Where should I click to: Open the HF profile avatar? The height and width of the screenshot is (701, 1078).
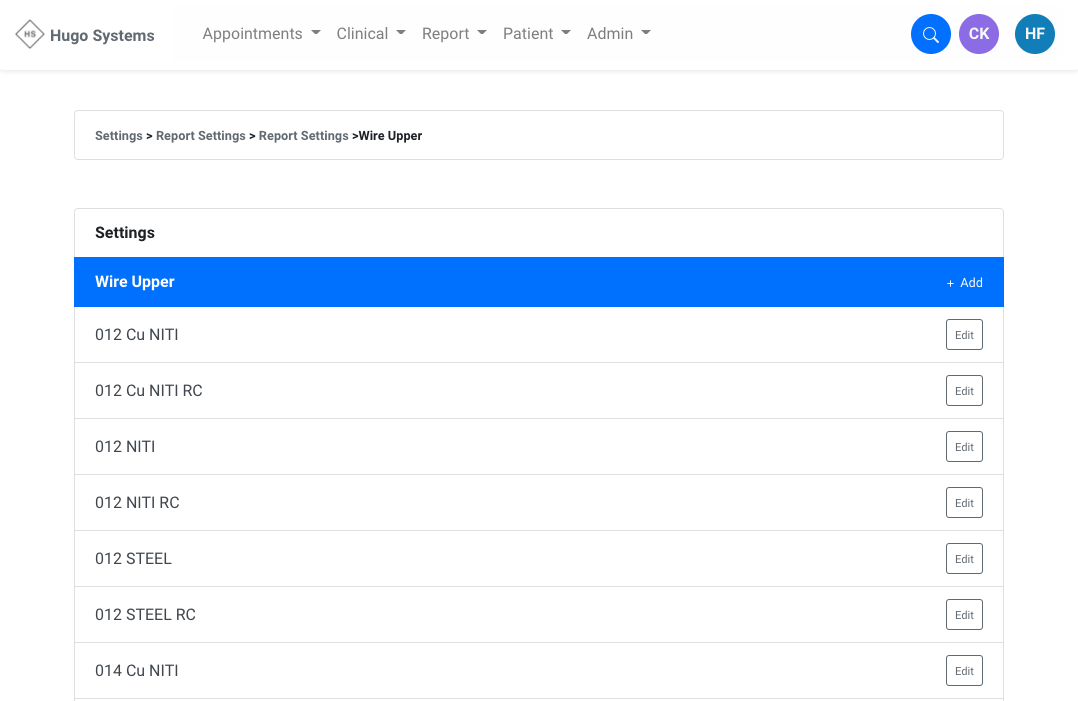tap(1034, 35)
